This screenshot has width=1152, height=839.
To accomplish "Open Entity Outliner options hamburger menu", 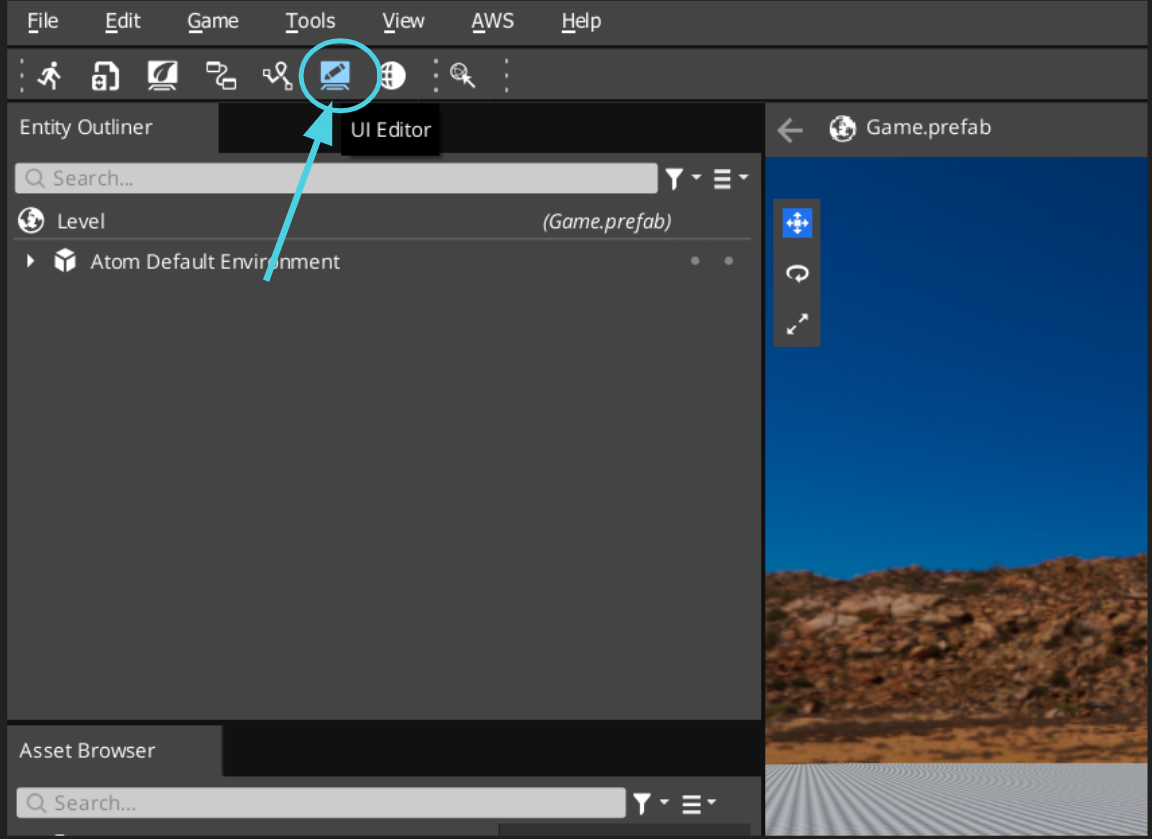I will (x=730, y=179).
